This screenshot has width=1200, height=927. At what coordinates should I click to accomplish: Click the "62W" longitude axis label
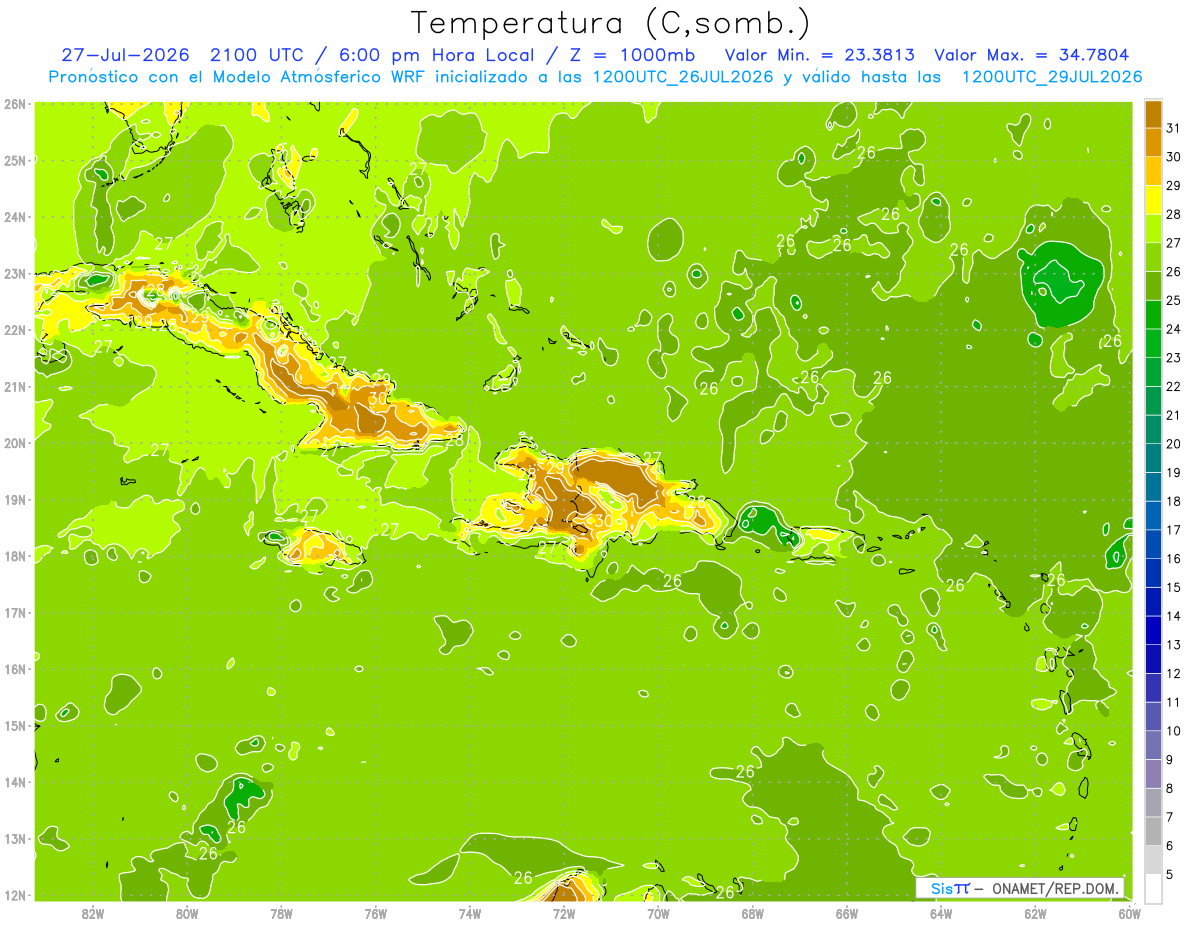coord(1035,913)
